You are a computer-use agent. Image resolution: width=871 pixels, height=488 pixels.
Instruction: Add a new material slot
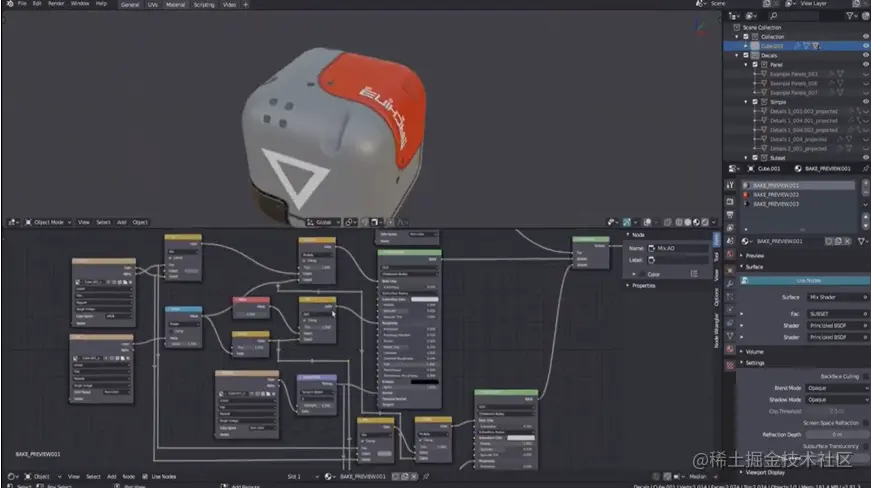pos(866,185)
